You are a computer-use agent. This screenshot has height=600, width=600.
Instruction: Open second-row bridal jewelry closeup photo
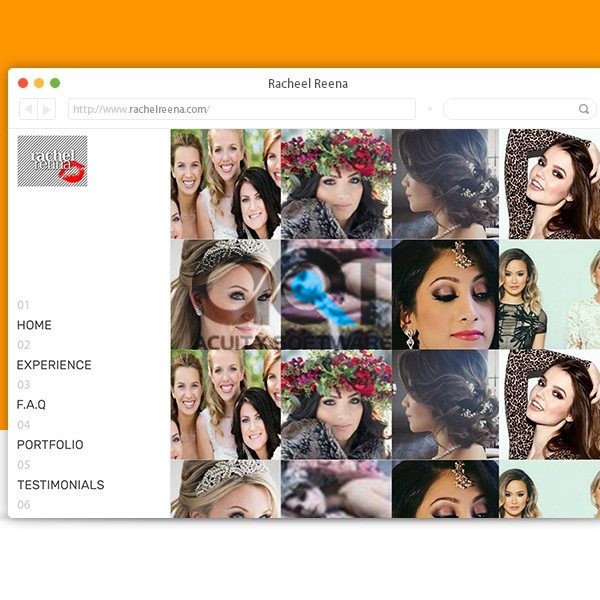click(x=445, y=294)
